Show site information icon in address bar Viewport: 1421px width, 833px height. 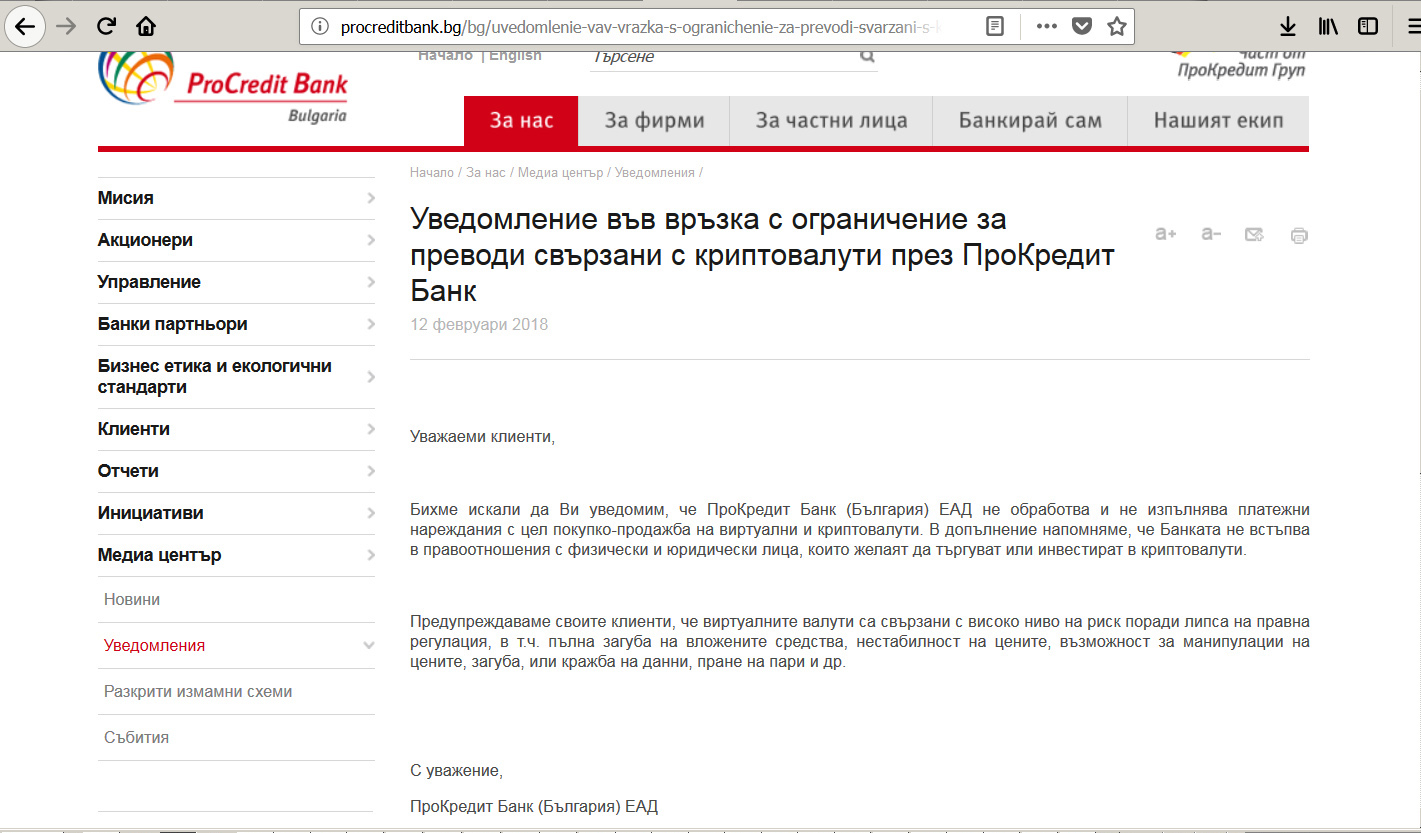pos(320,26)
